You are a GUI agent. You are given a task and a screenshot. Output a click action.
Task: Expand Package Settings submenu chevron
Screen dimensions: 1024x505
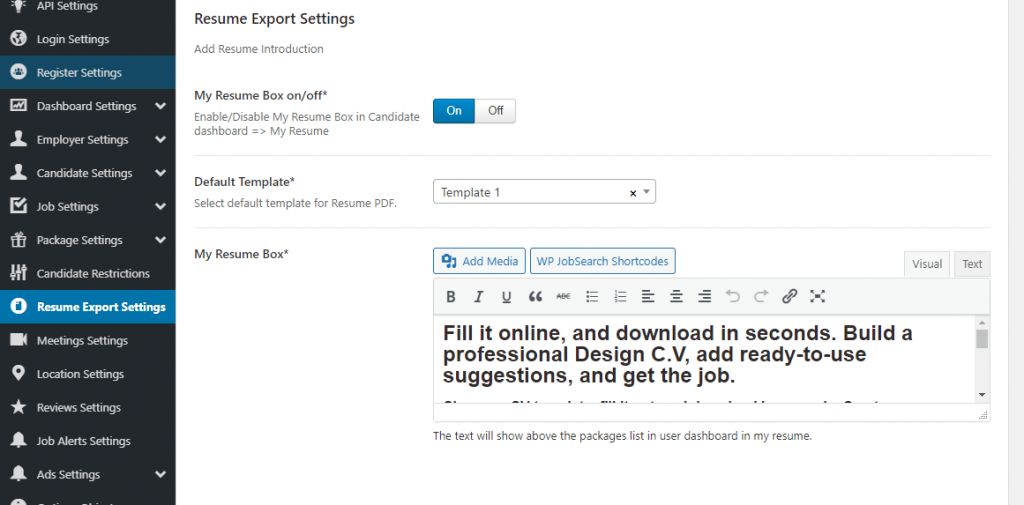[x=161, y=240]
